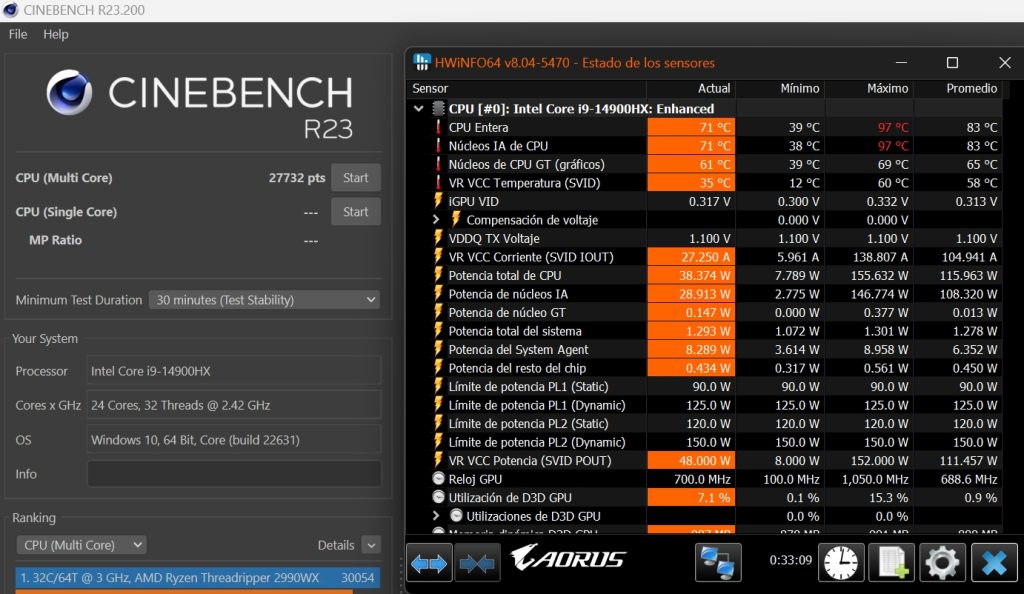Click the HWiNFO64 expand-layout arrows icon
Image resolution: width=1024 pixels, height=594 pixels.
(x=429, y=563)
